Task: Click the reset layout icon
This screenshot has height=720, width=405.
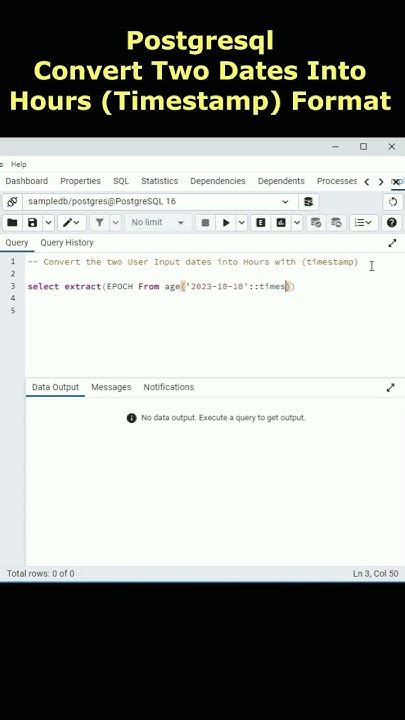Action: tap(393, 202)
